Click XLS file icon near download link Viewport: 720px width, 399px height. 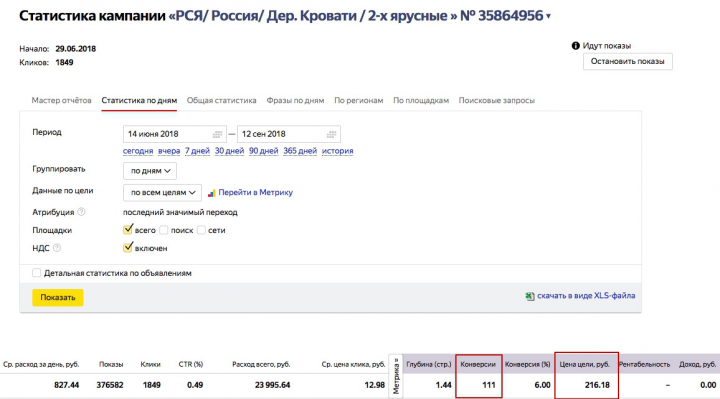click(530, 296)
